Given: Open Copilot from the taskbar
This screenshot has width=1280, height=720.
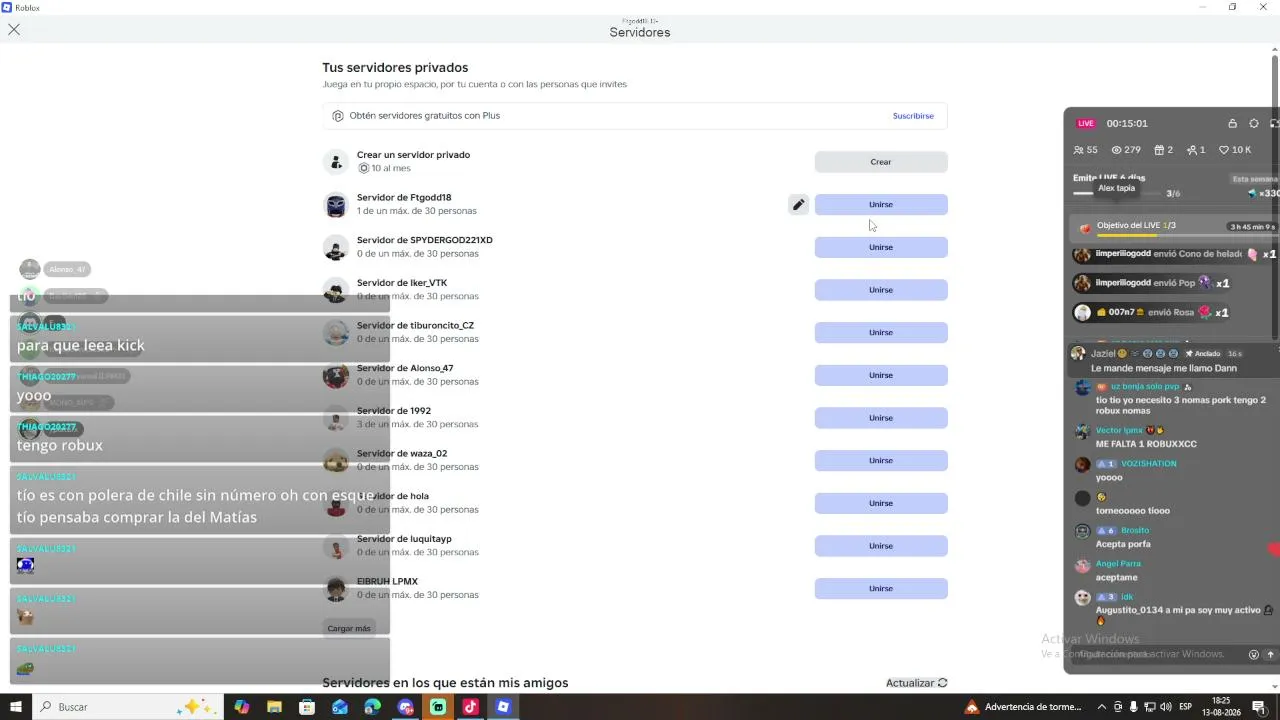Looking at the screenshot, I should [x=242, y=707].
